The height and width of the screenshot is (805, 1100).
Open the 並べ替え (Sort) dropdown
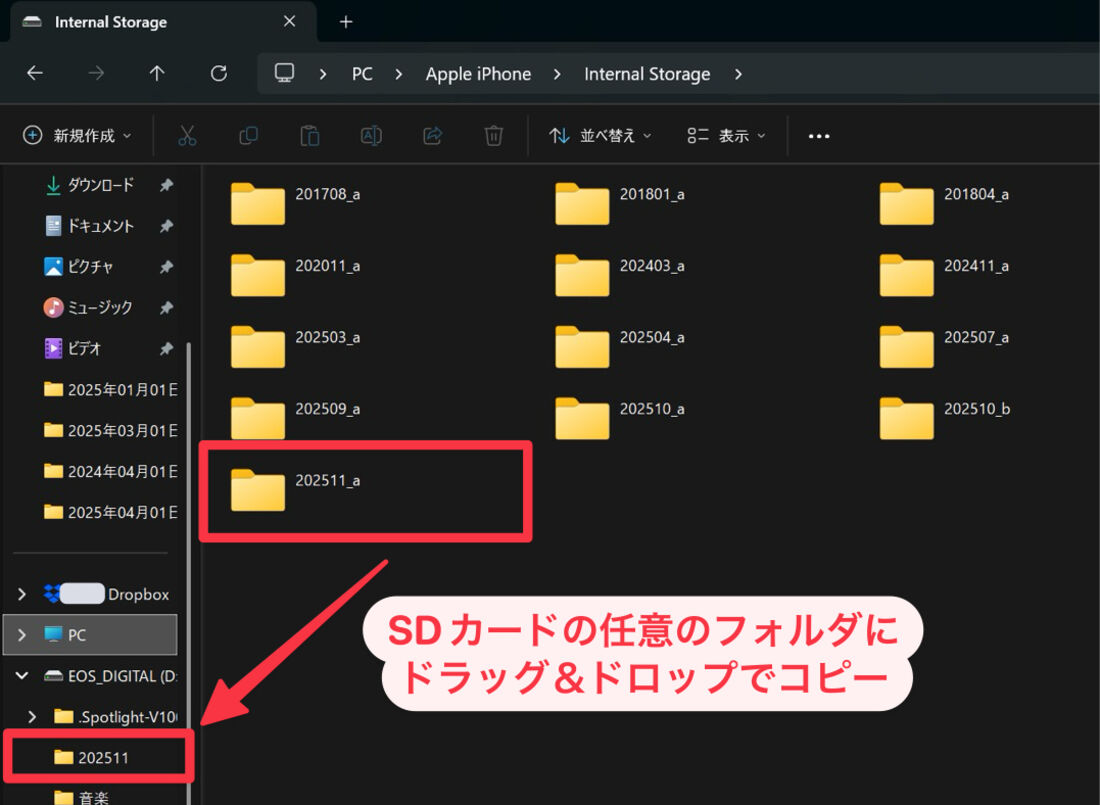pyautogui.click(x=599, y=135)
